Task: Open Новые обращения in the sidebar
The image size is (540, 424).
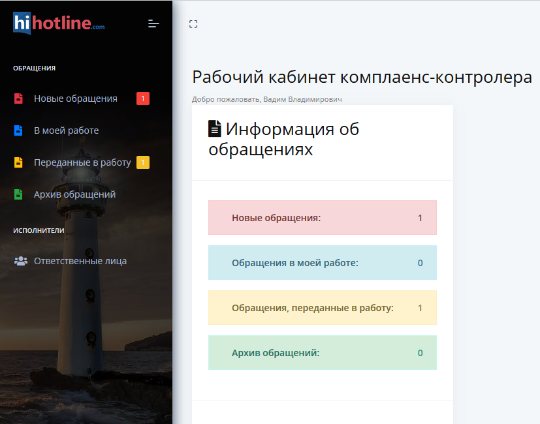Action: pyautogui.click(x=75, y=99)
